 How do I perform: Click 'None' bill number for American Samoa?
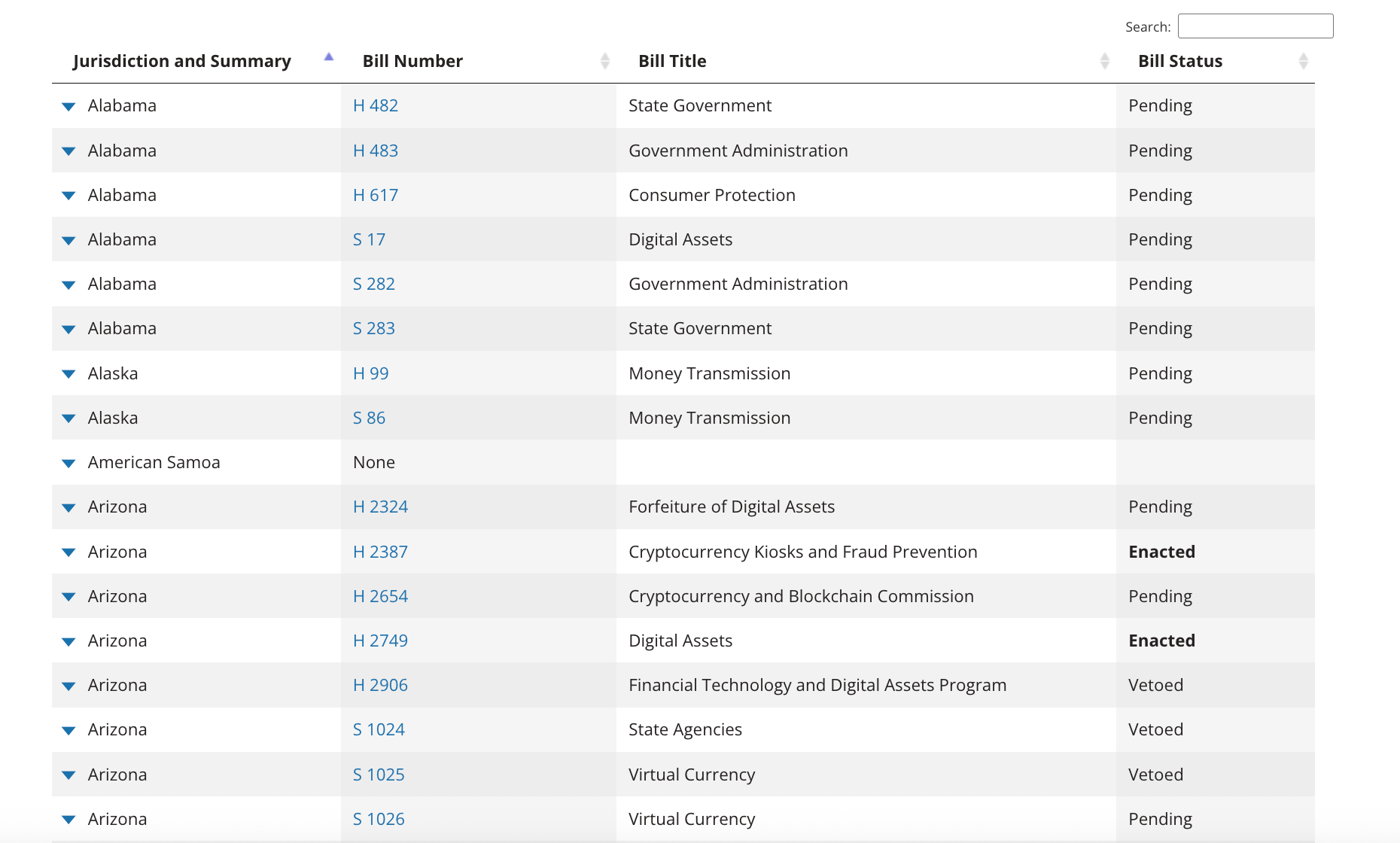click(374, 462)
